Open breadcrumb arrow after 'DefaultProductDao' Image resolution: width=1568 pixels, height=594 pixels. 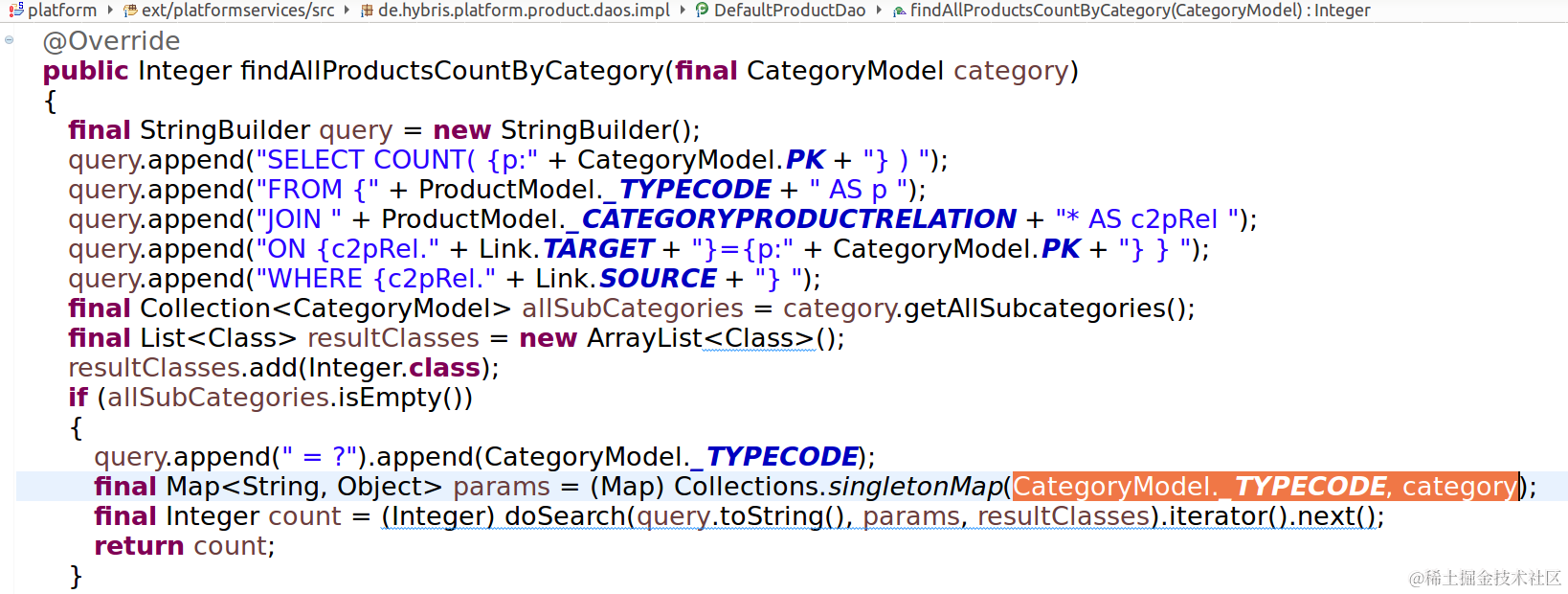(879, 11)
